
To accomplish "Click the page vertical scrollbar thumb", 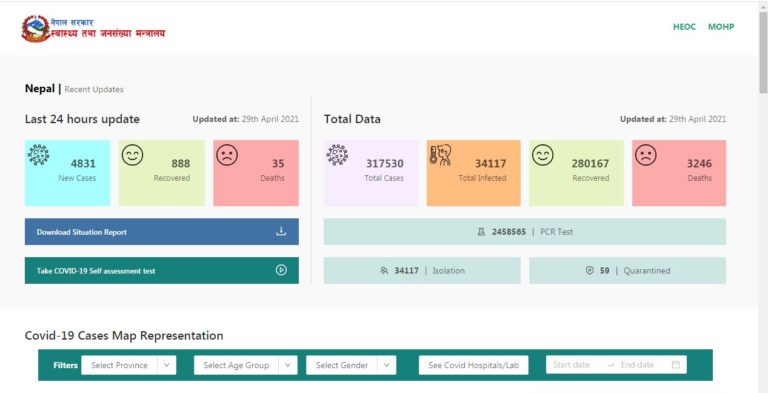I will [763, 51].
